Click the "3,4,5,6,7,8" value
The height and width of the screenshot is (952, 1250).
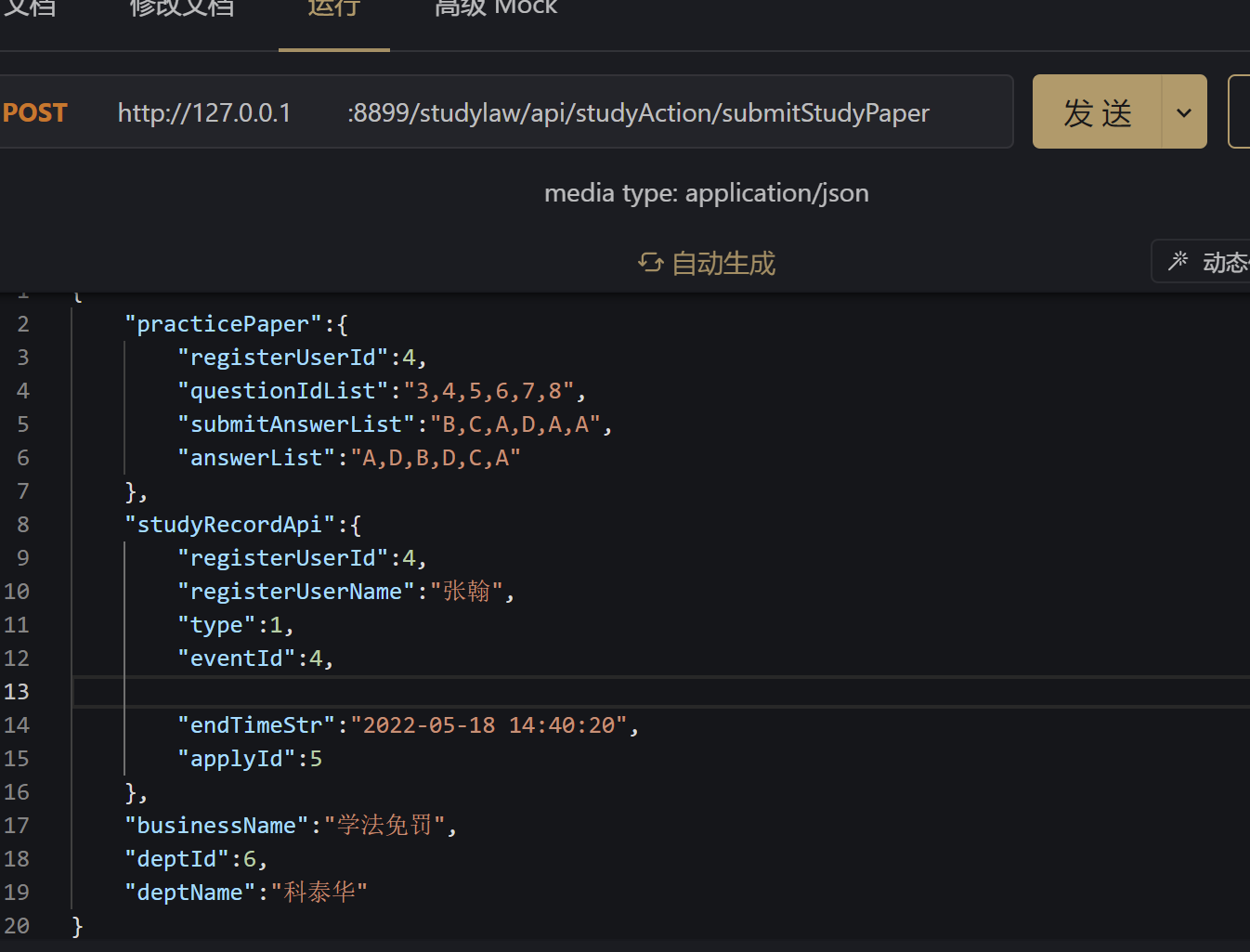(x=488, y=391)
